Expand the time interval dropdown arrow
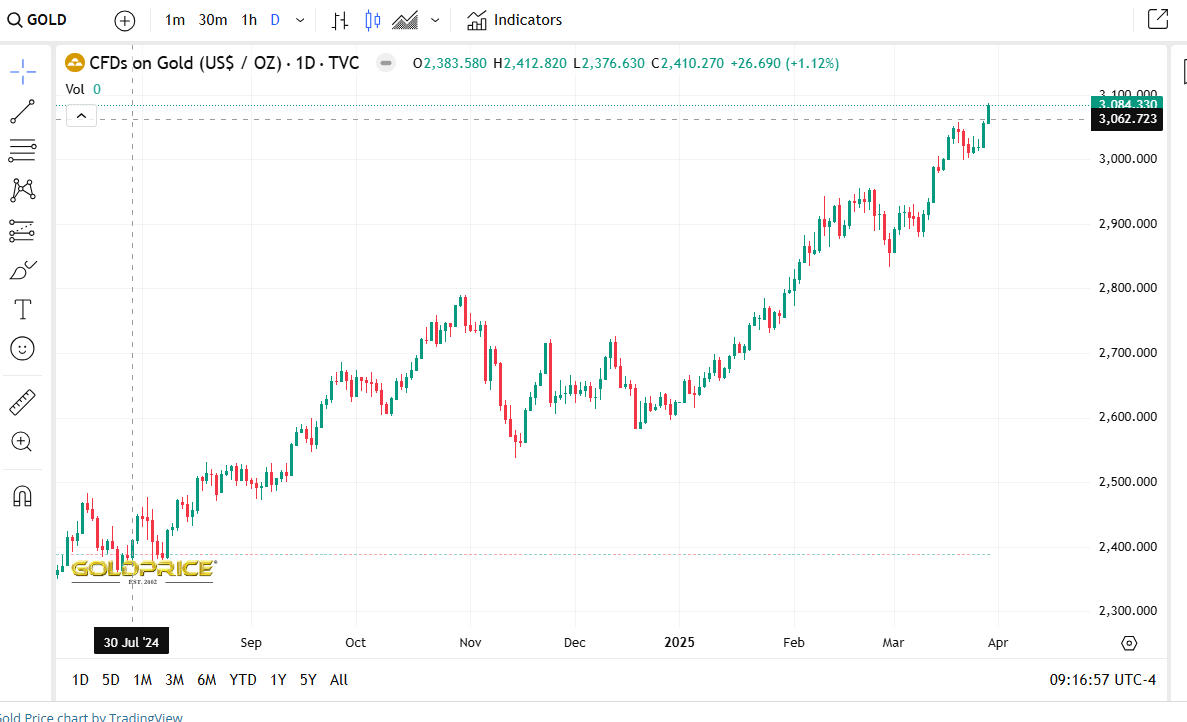The image size is (1187, 722). (x=300, y=20)
